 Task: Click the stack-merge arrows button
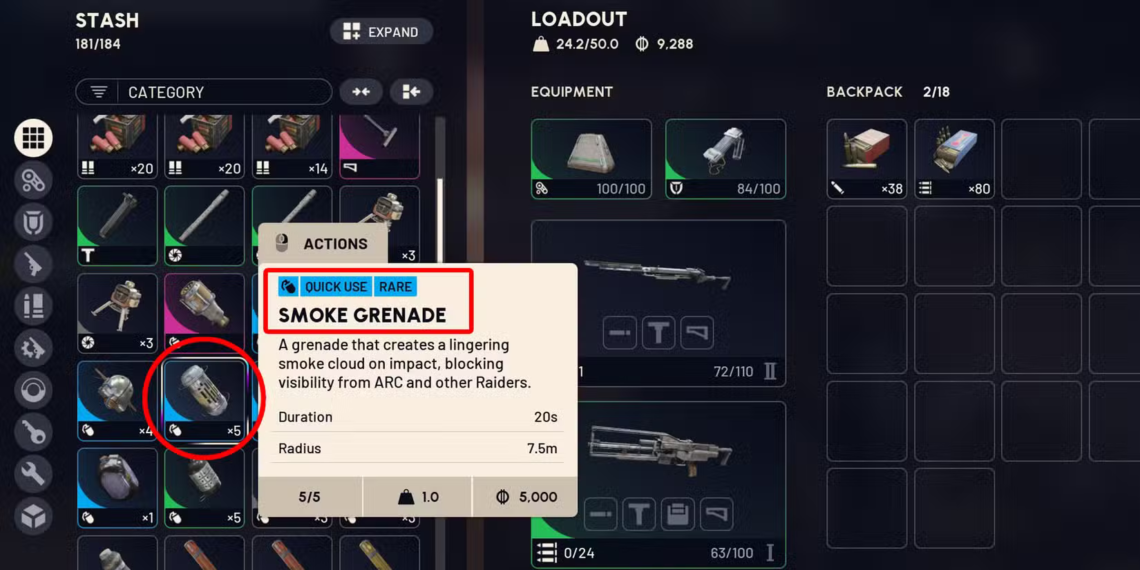pos(361,92)
